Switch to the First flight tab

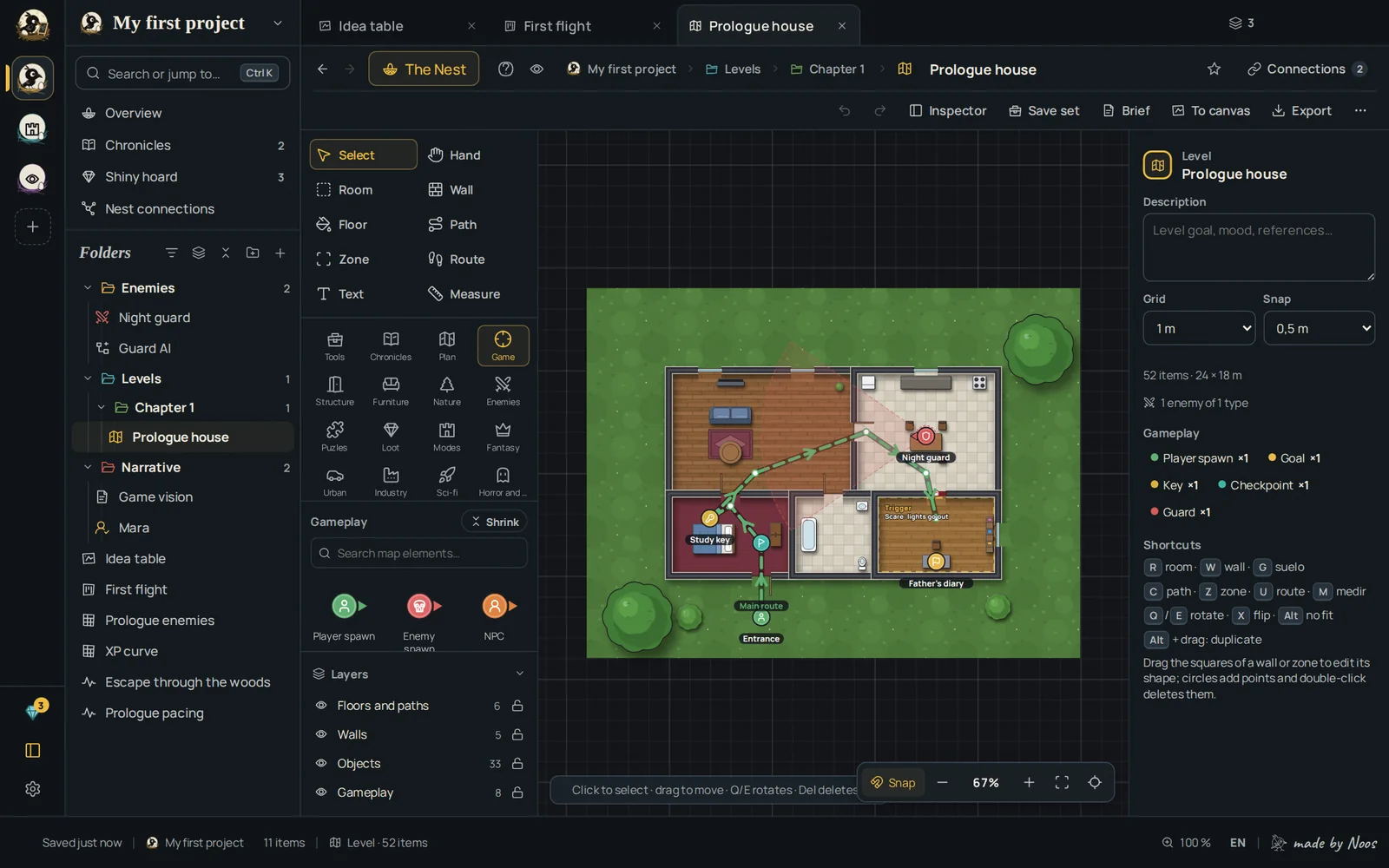tap(557, 26)
